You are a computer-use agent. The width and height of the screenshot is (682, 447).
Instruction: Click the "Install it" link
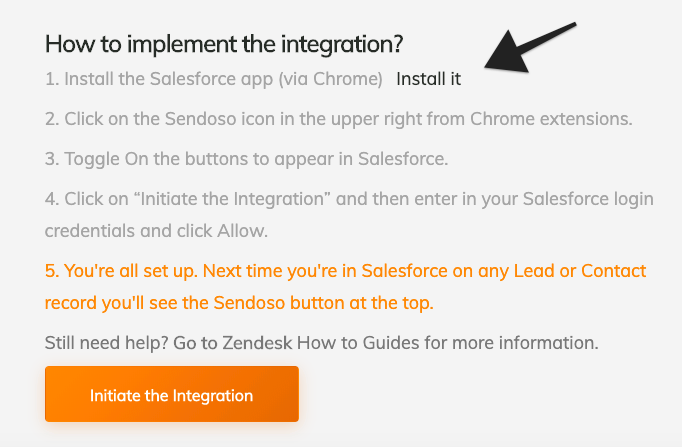428,78
